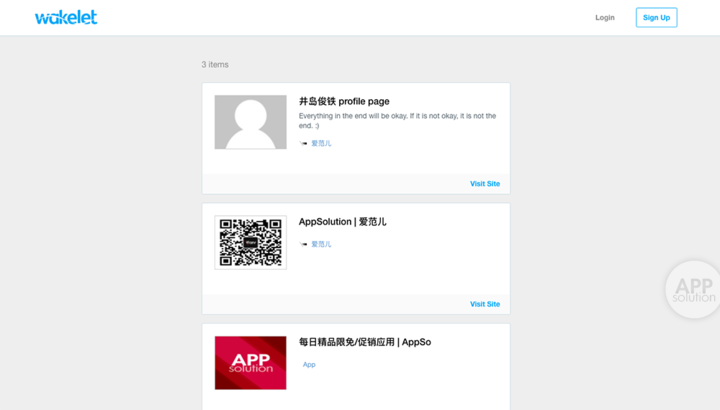Image resolution: width=720 pixels, height=410 pixels.
Task: Open the 每日精品限免/促销应用 | AppSo title
Action: point(365,342)
